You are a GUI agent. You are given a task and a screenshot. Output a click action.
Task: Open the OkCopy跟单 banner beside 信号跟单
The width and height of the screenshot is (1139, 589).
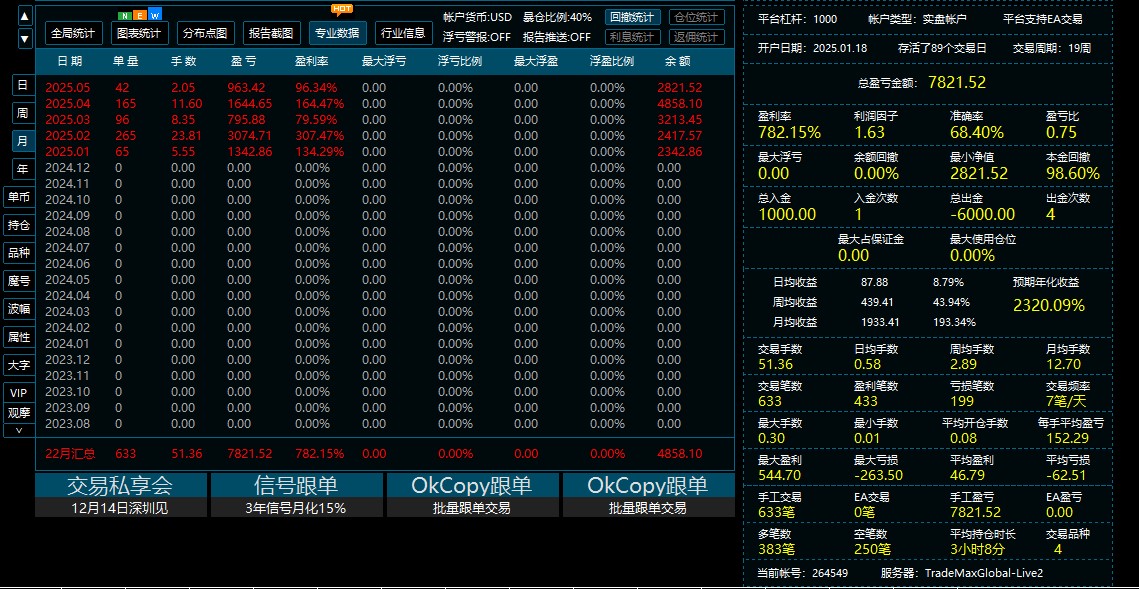click(473, 485)
